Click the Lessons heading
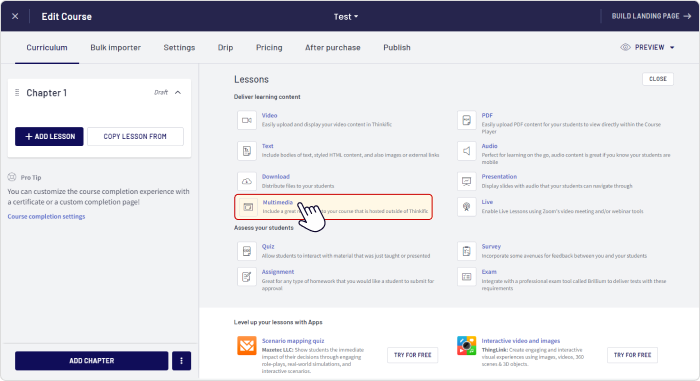700x381 pixels. (251, 80)
